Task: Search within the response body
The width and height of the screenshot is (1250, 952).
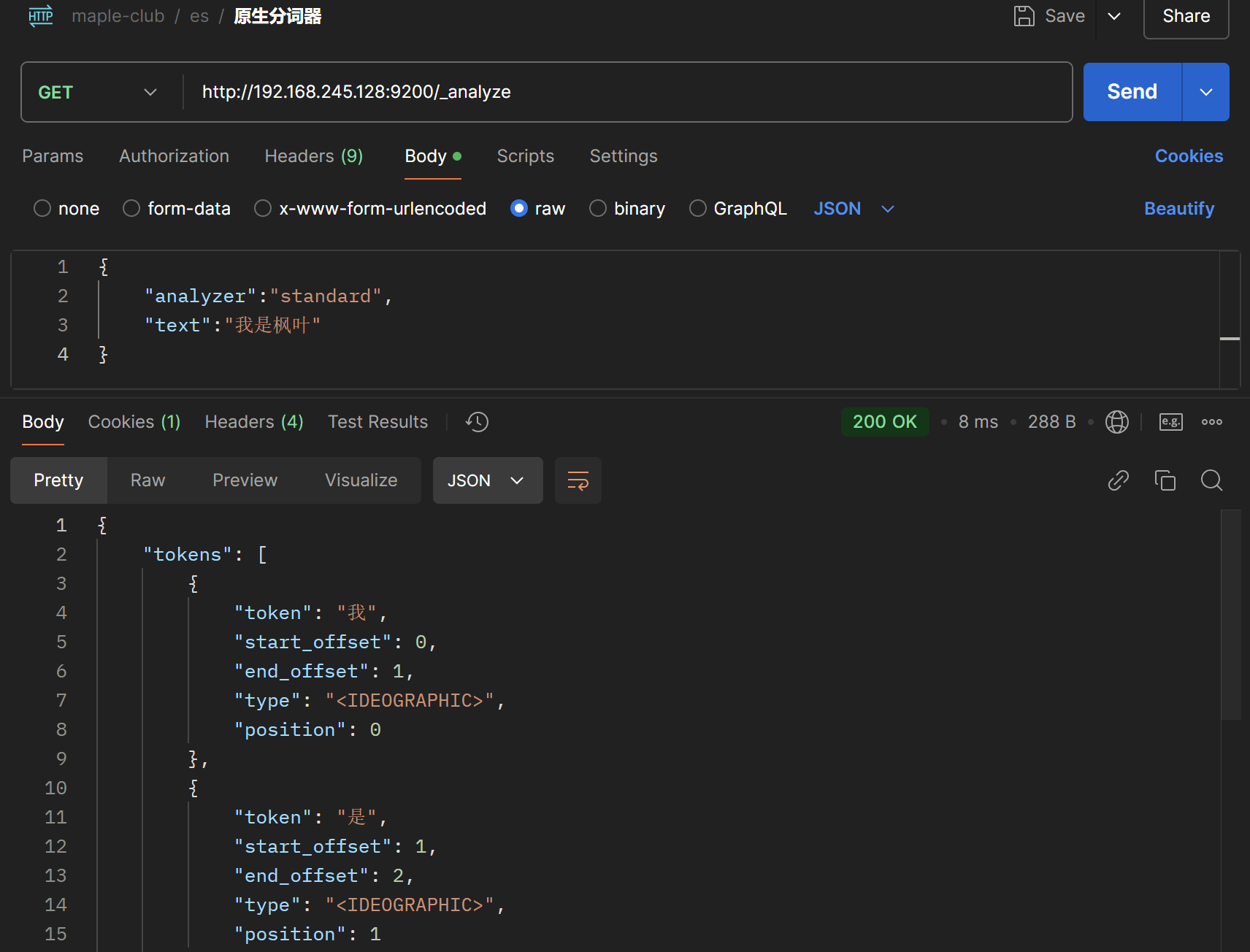Action: click(1212, 480)
